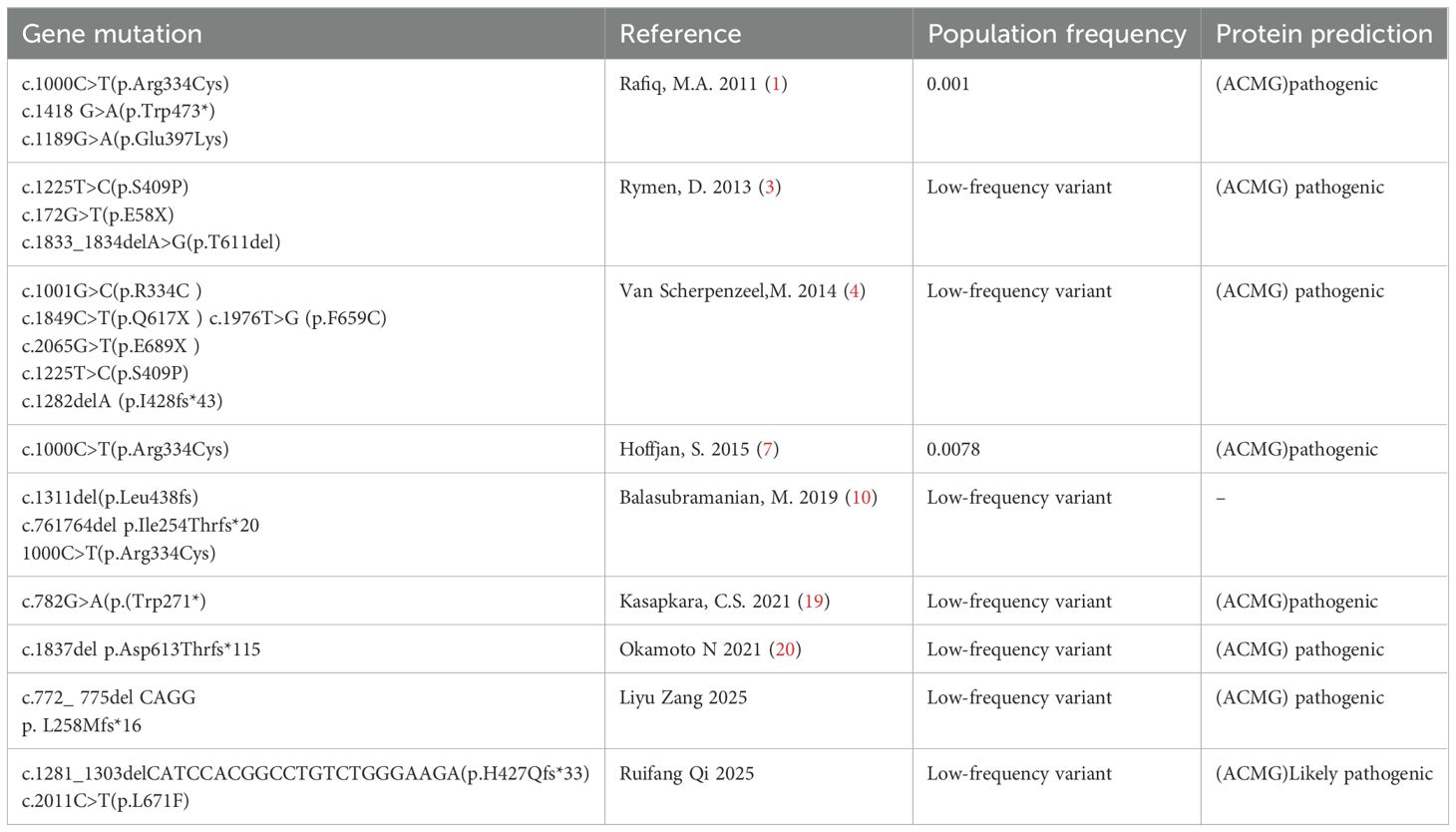
Task: Click the 0.001 population frequency cell
Action: [x=947, y=84]
